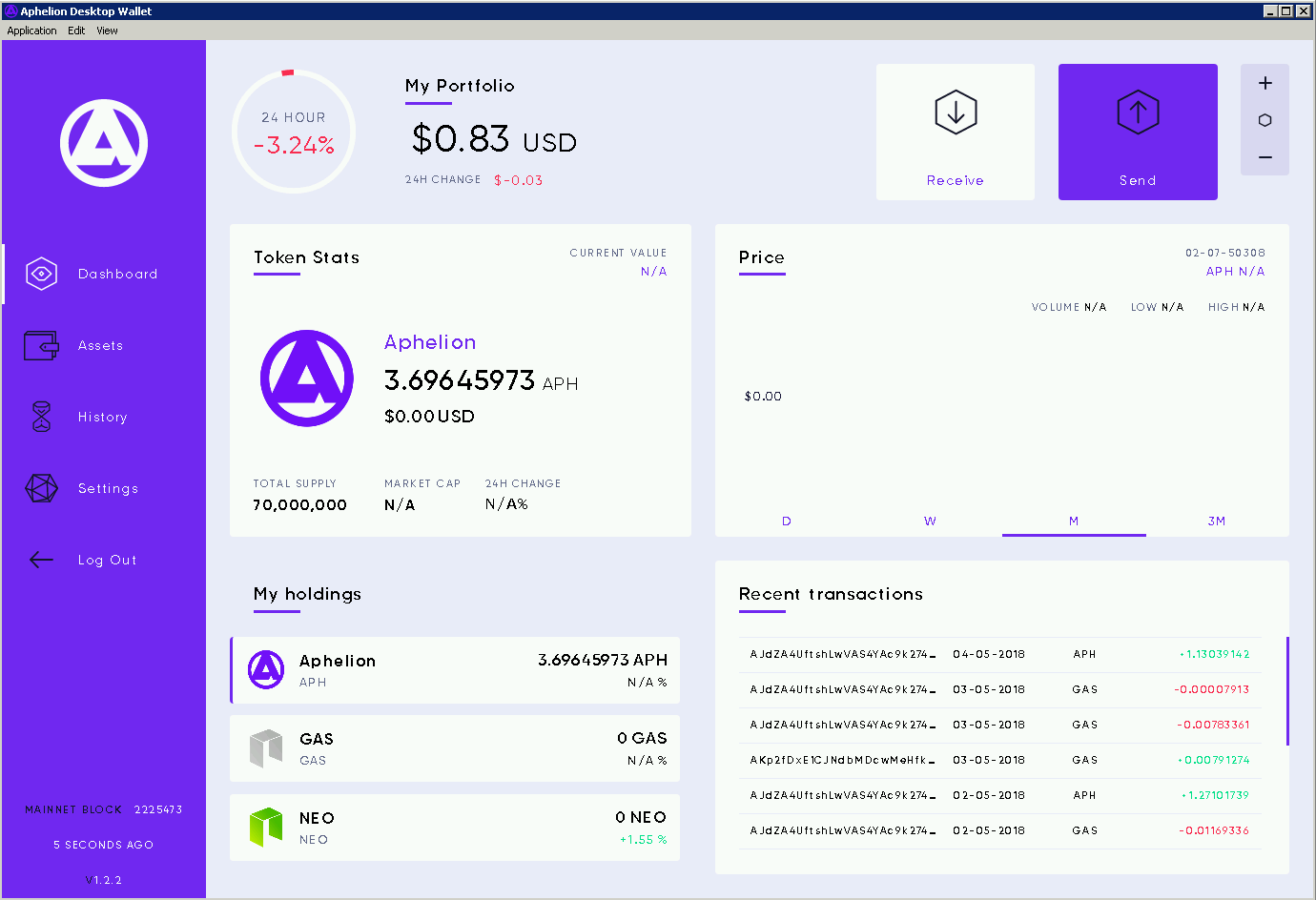Click the hexagon between plus and minus controls
This screenshot has height=900, width=1316.
pos(1265,119)
